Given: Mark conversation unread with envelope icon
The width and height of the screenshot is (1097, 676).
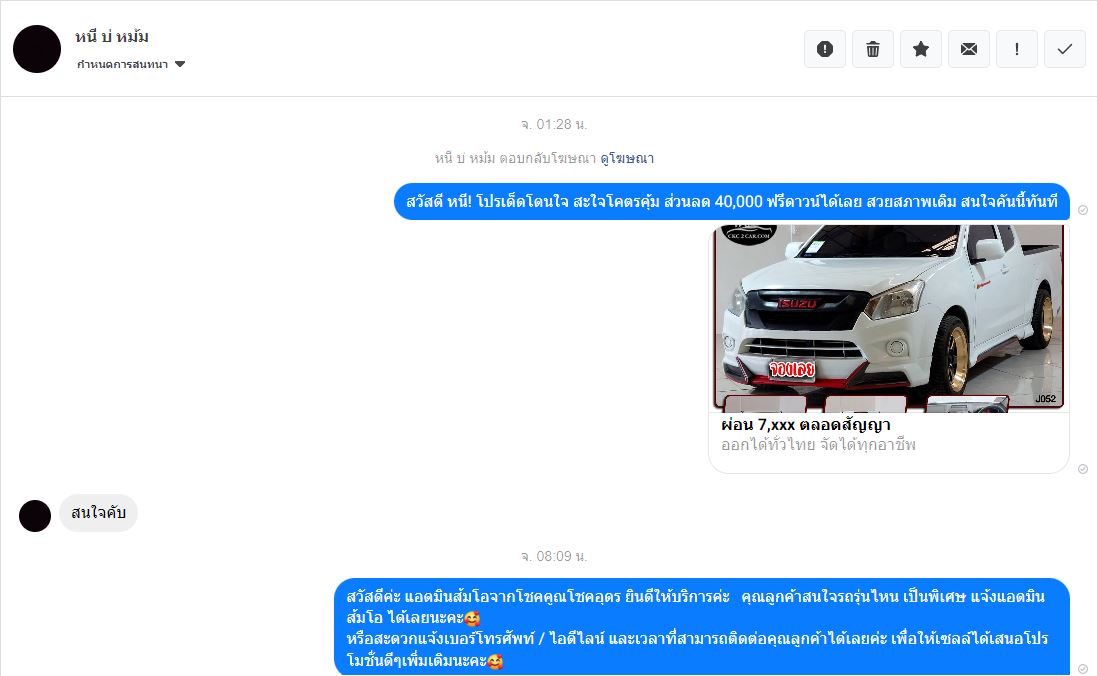Looking at the screenshot, I should [969, 49].
